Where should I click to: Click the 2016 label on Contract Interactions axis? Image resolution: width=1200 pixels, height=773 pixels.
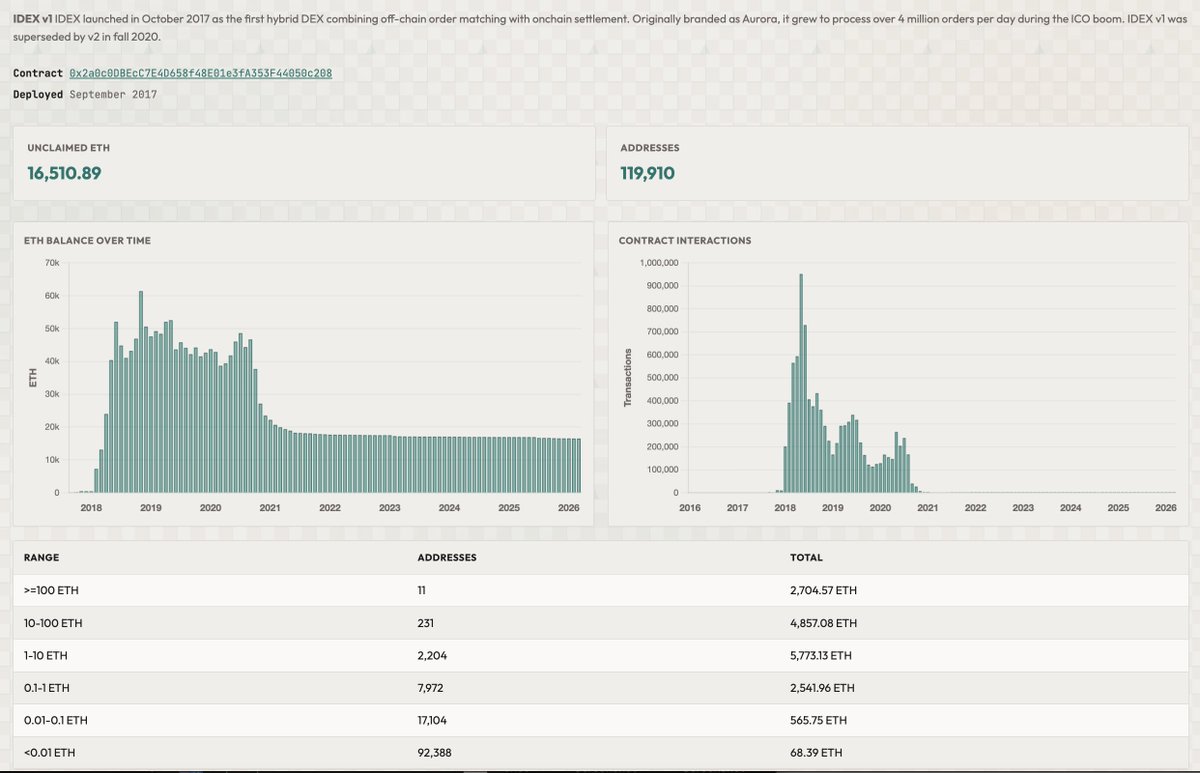point(690,508)
